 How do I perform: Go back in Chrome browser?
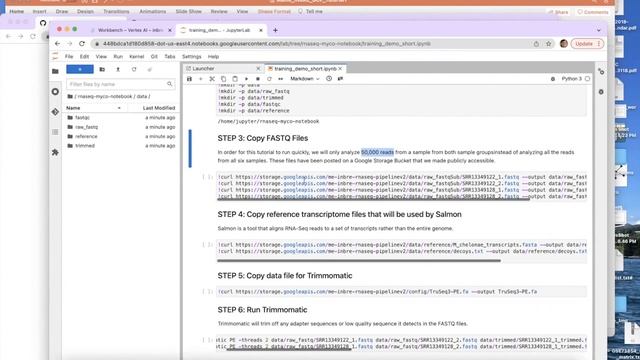click(x=57, y=44)
